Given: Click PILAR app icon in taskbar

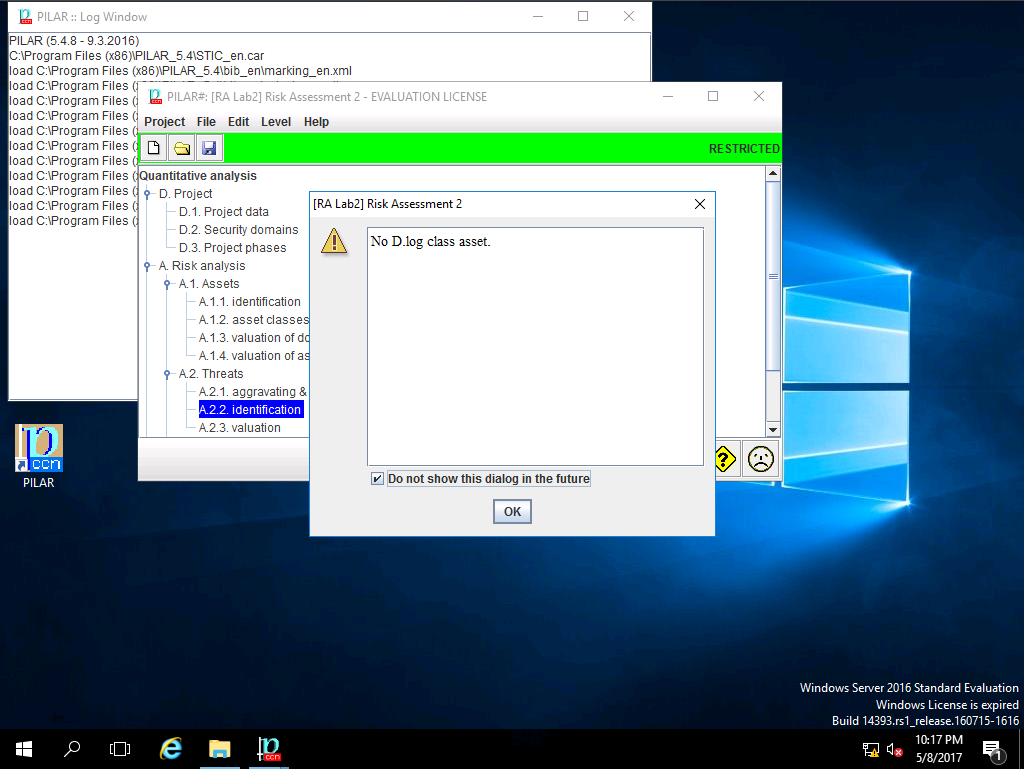Looking at the screenshot, I should [268, 749].
